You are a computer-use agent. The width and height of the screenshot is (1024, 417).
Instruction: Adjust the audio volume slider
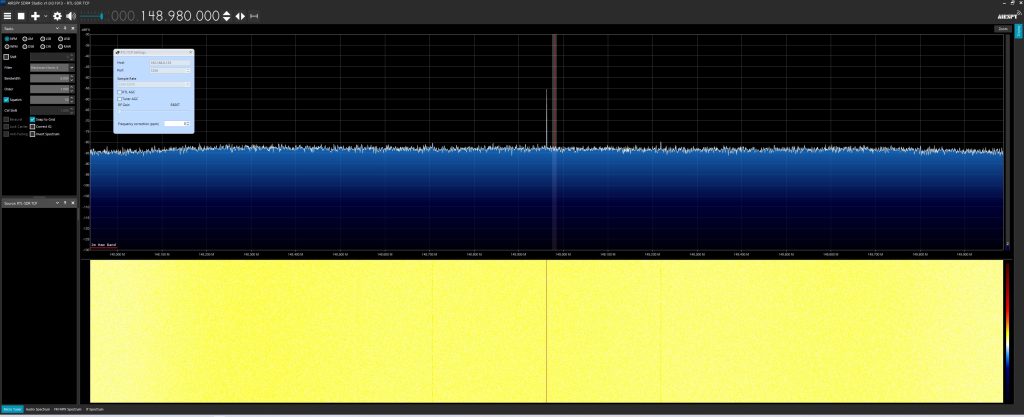(91, 16)
